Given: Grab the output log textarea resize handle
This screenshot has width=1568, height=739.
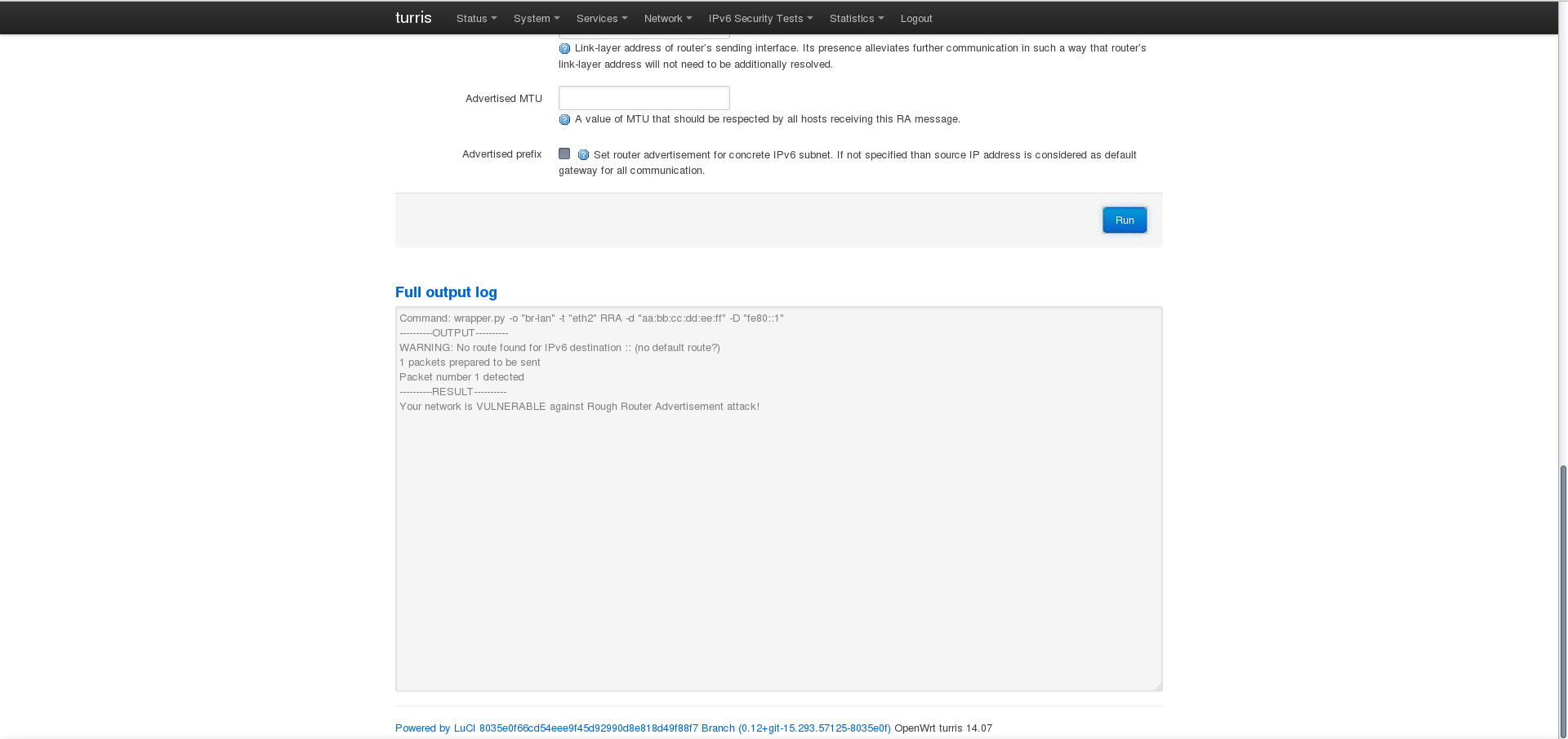Looking at the screenshot, I should click(1157, 687).
